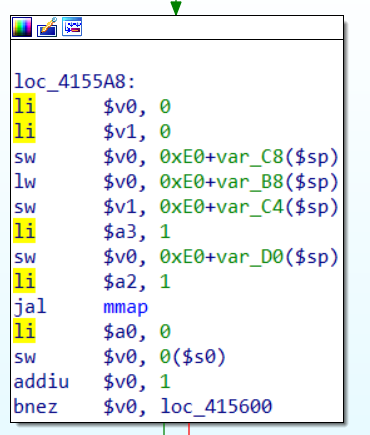Click the 0($s0) operand
The image size is (370, 435).
point(193,357)
